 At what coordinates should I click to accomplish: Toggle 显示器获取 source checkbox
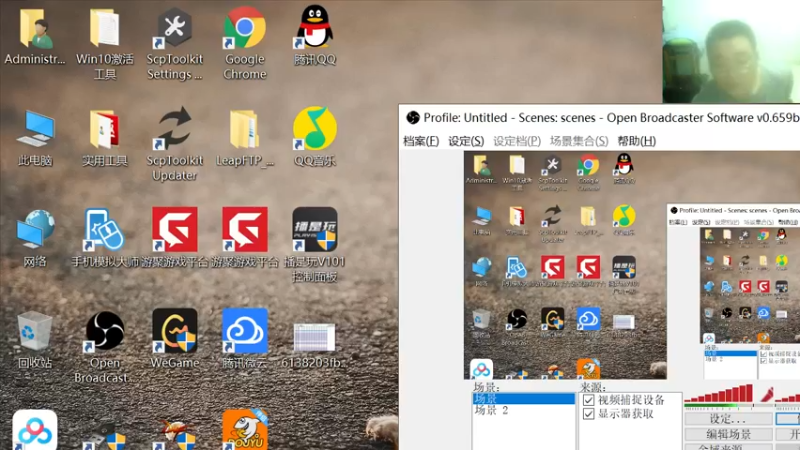pos(589,414)
